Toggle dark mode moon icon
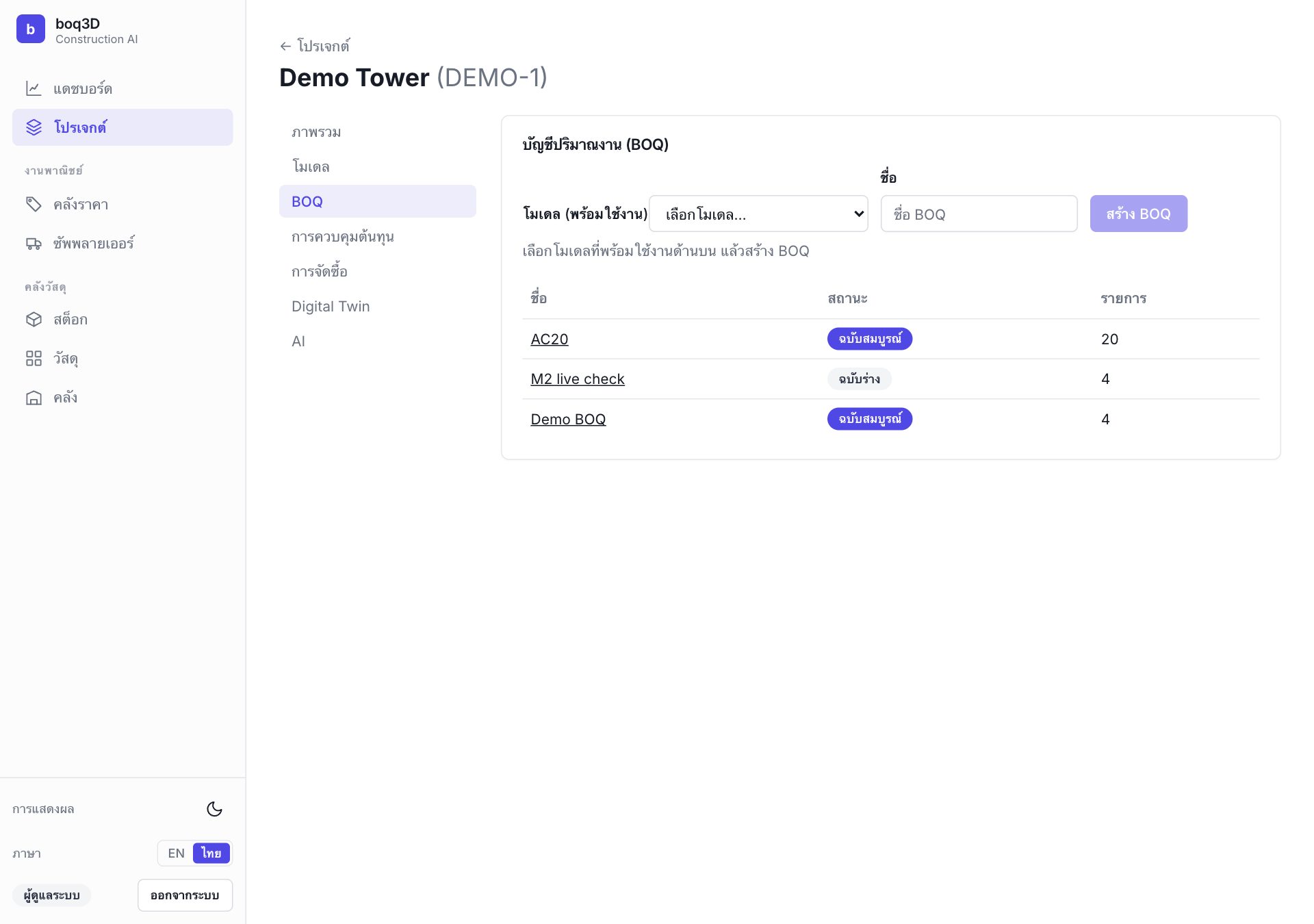 pos(214,809)
